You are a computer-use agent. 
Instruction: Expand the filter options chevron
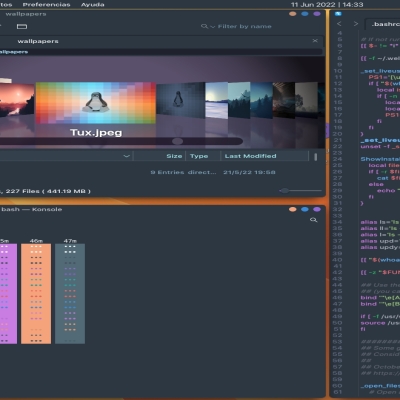point(213,27)
